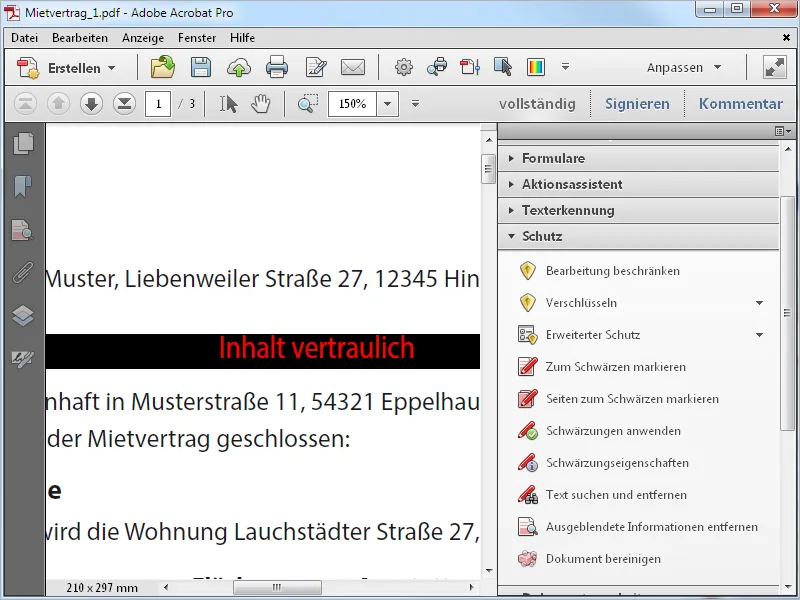Open the Erweiterter Schutz dropdown arrow
The height and width of the screenshot is (600, 800).
click(759, 335)
